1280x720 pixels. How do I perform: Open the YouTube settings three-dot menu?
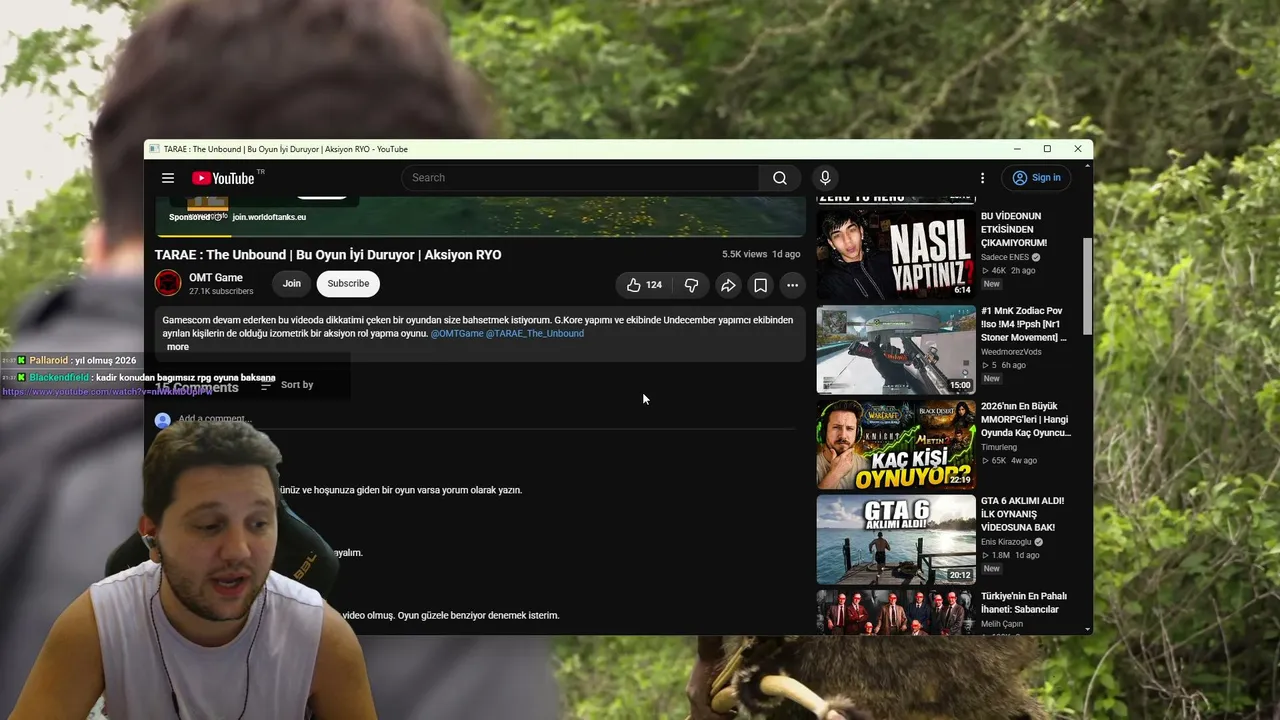pos(982,178)
